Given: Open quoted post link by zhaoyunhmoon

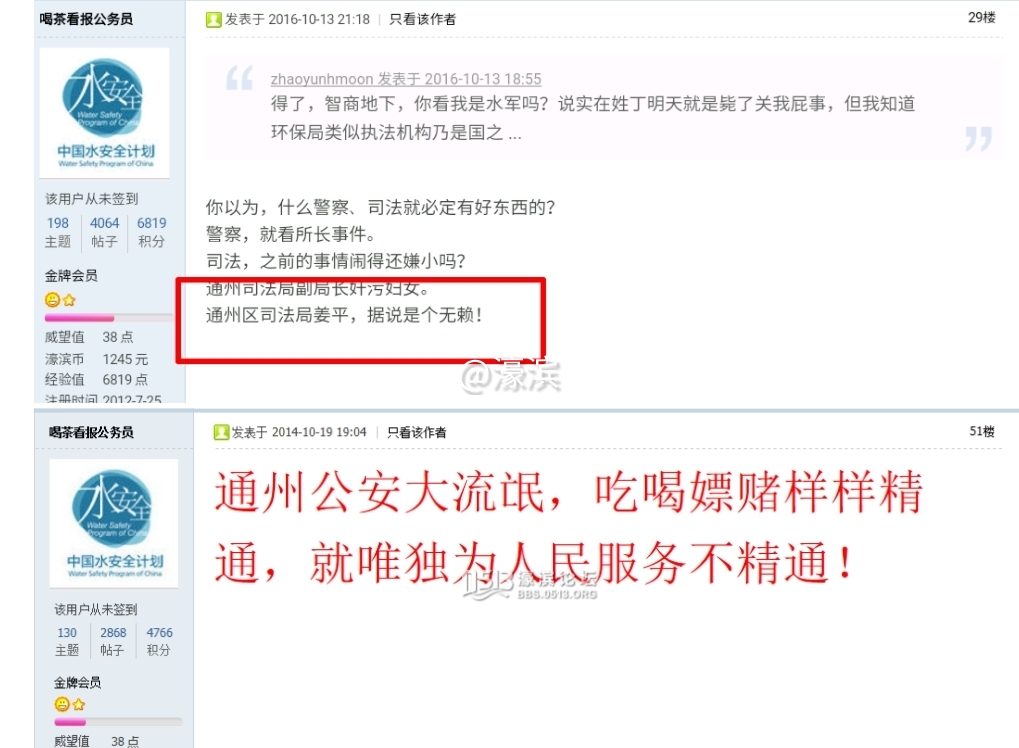Looking at the screenshot, I should click(x=406, y=79).
